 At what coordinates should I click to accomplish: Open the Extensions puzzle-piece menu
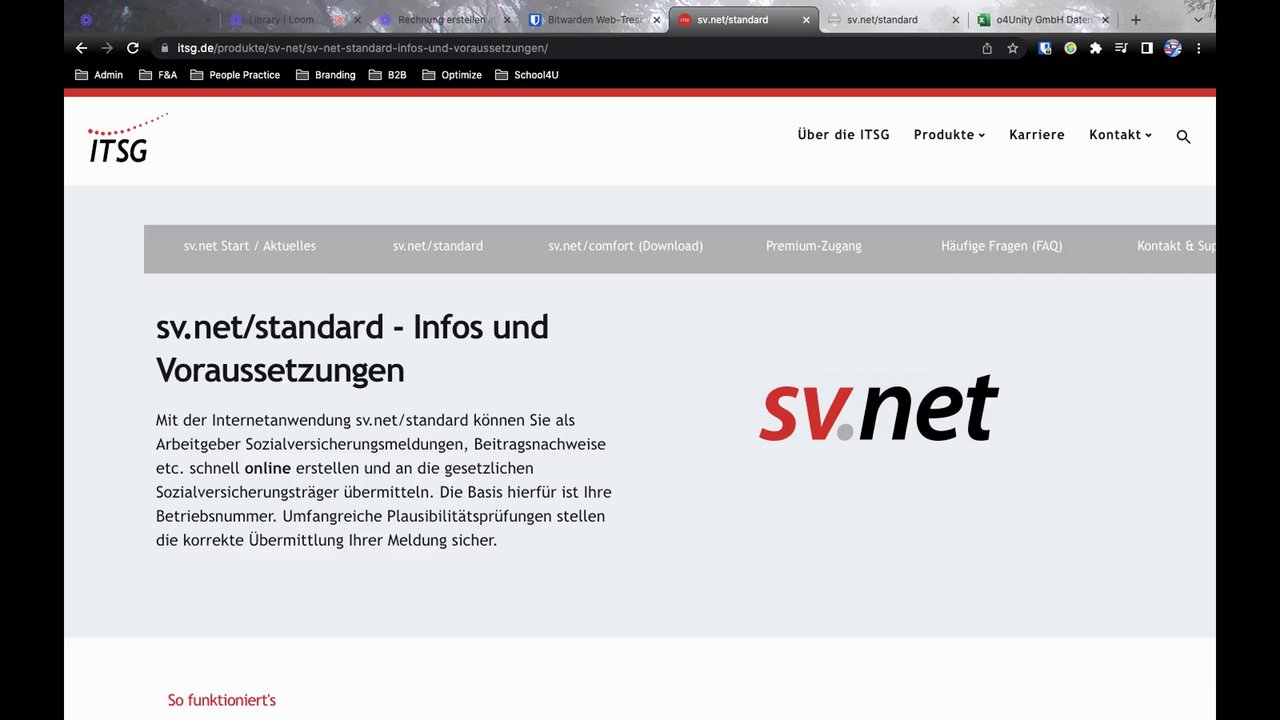coord(1096,48)
